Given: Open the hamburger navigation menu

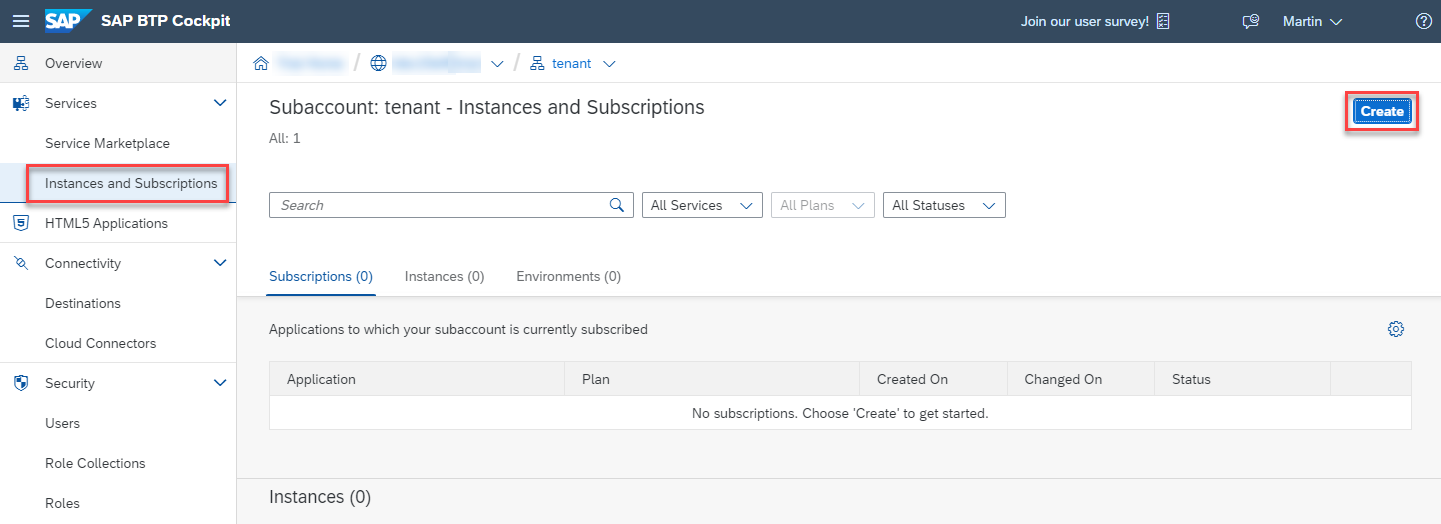Looking at the screenshot, I should coord(21,21).
